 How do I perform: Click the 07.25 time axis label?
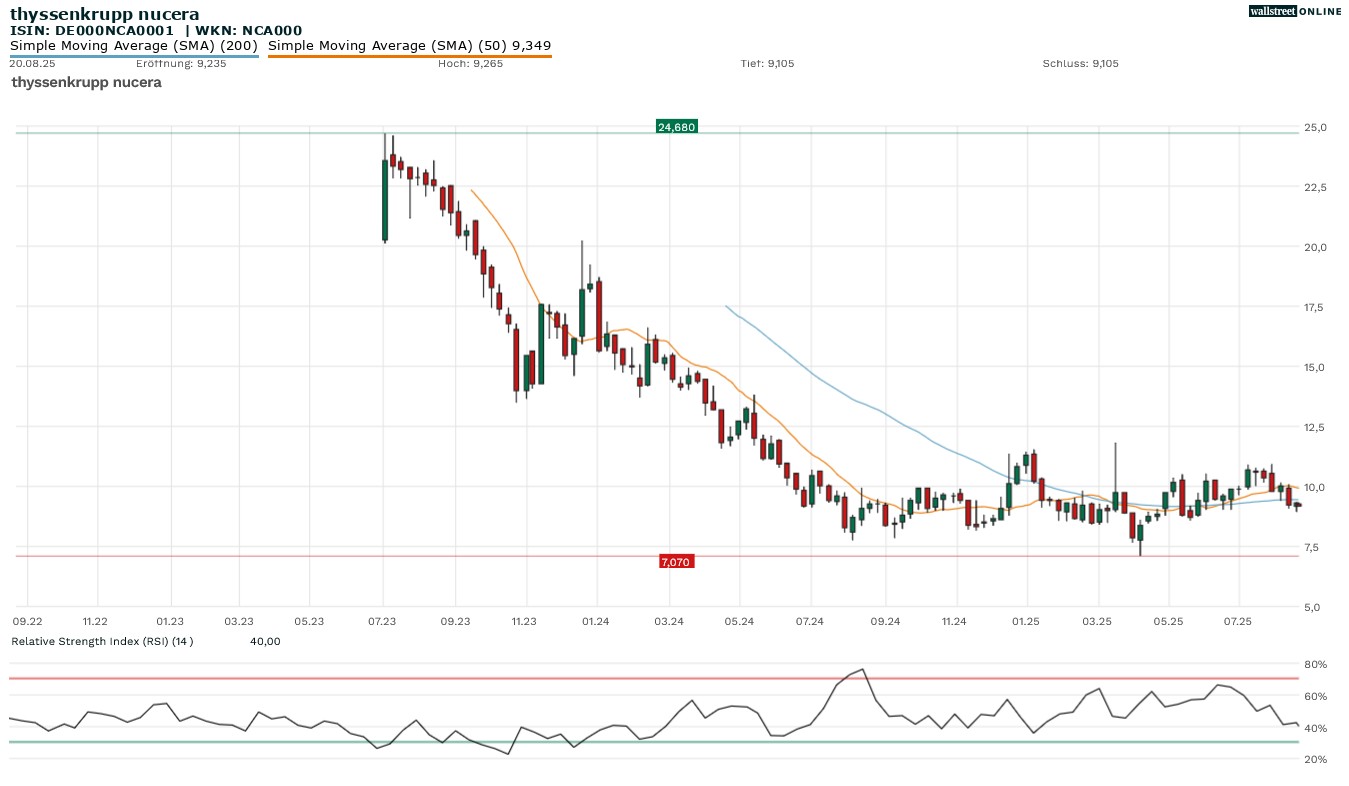(x=1238, y=621)
